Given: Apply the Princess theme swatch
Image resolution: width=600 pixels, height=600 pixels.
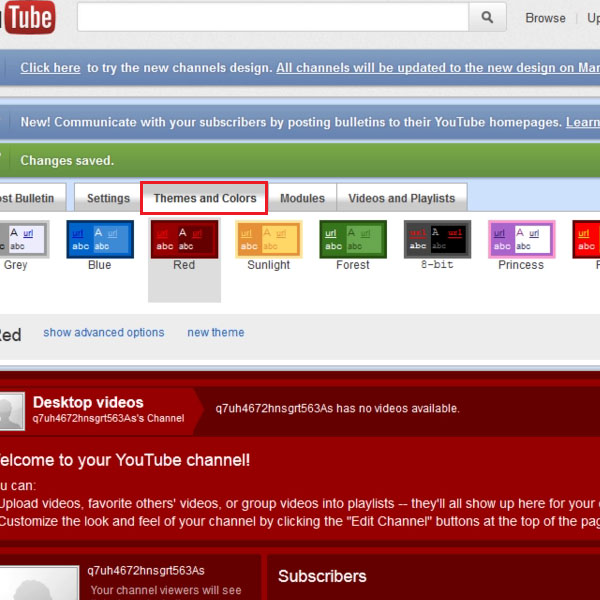Looking at the screenshot, I should (x=522, y=239).
